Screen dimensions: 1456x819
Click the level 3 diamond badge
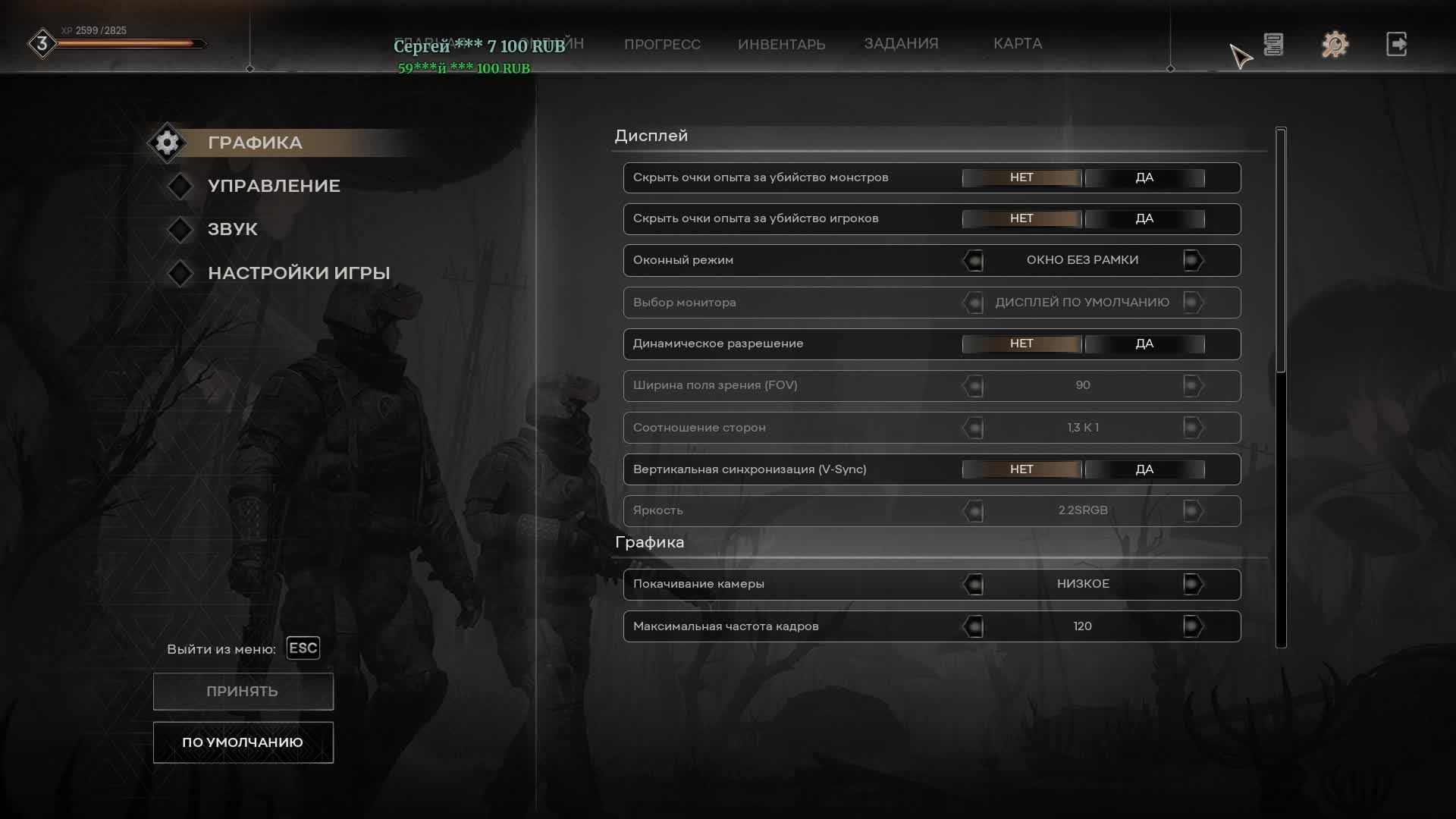click(x=42, y=43)
